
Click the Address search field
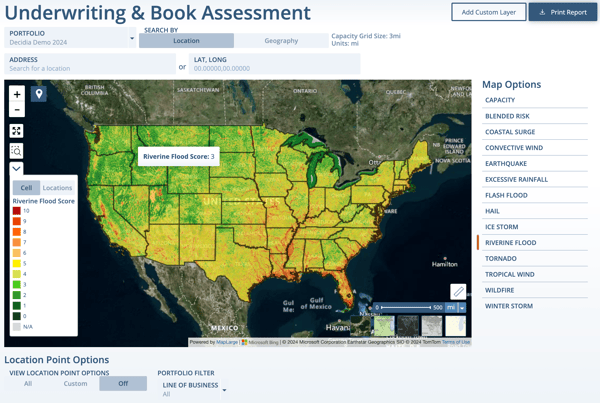(x=90, y=64)
